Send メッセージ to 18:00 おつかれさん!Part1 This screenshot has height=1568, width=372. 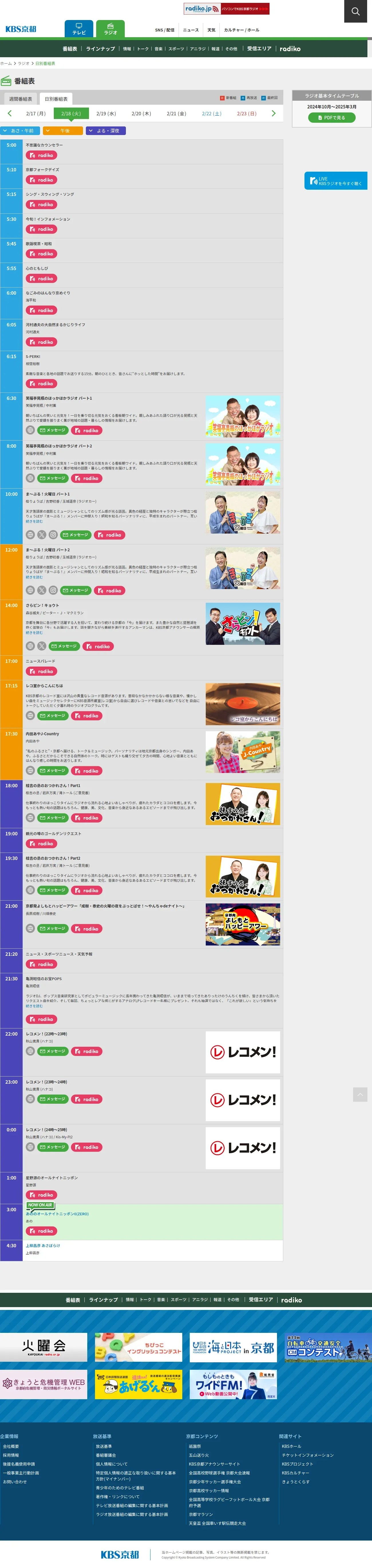tap(52, 818)
